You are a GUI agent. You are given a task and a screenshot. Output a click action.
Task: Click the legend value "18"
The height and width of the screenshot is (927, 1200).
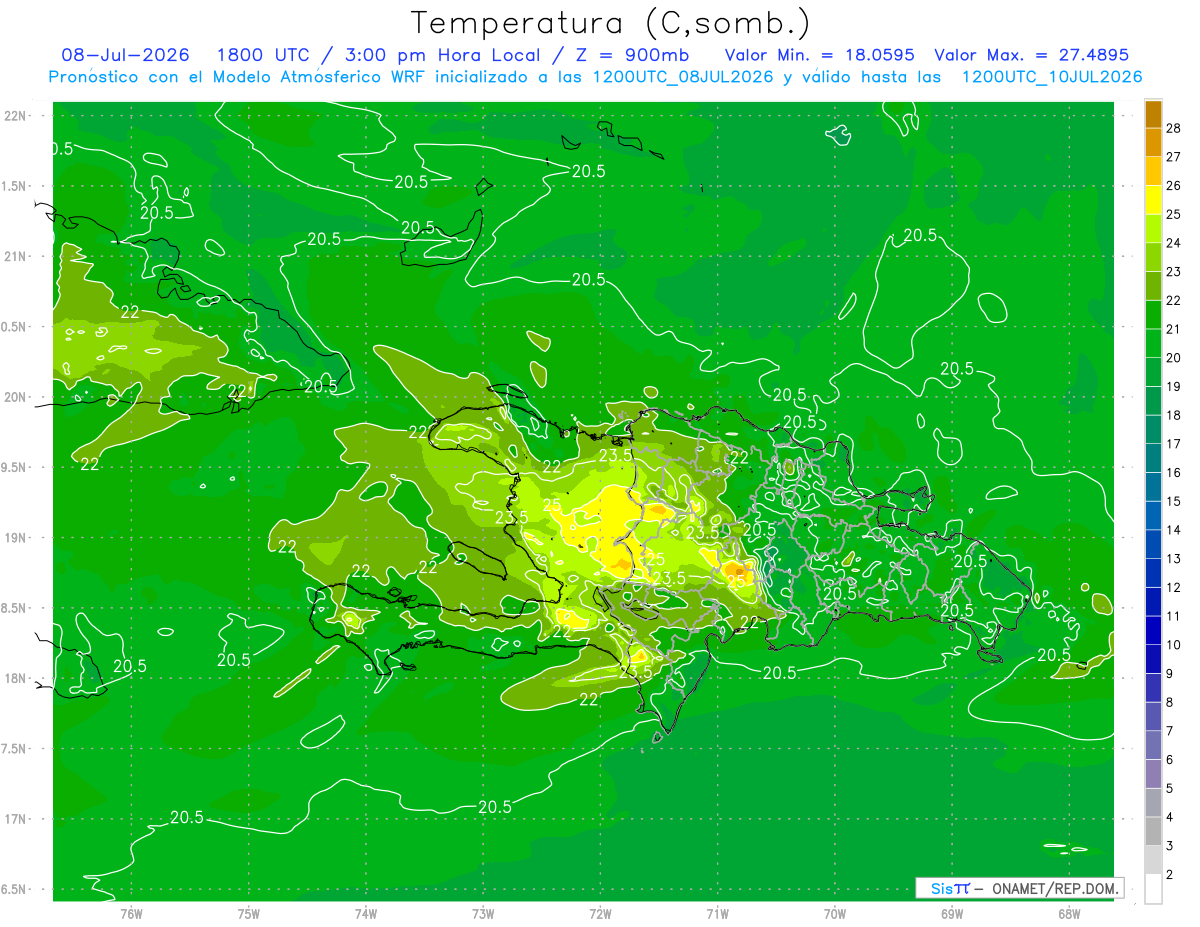click(x=1174, y=415)
